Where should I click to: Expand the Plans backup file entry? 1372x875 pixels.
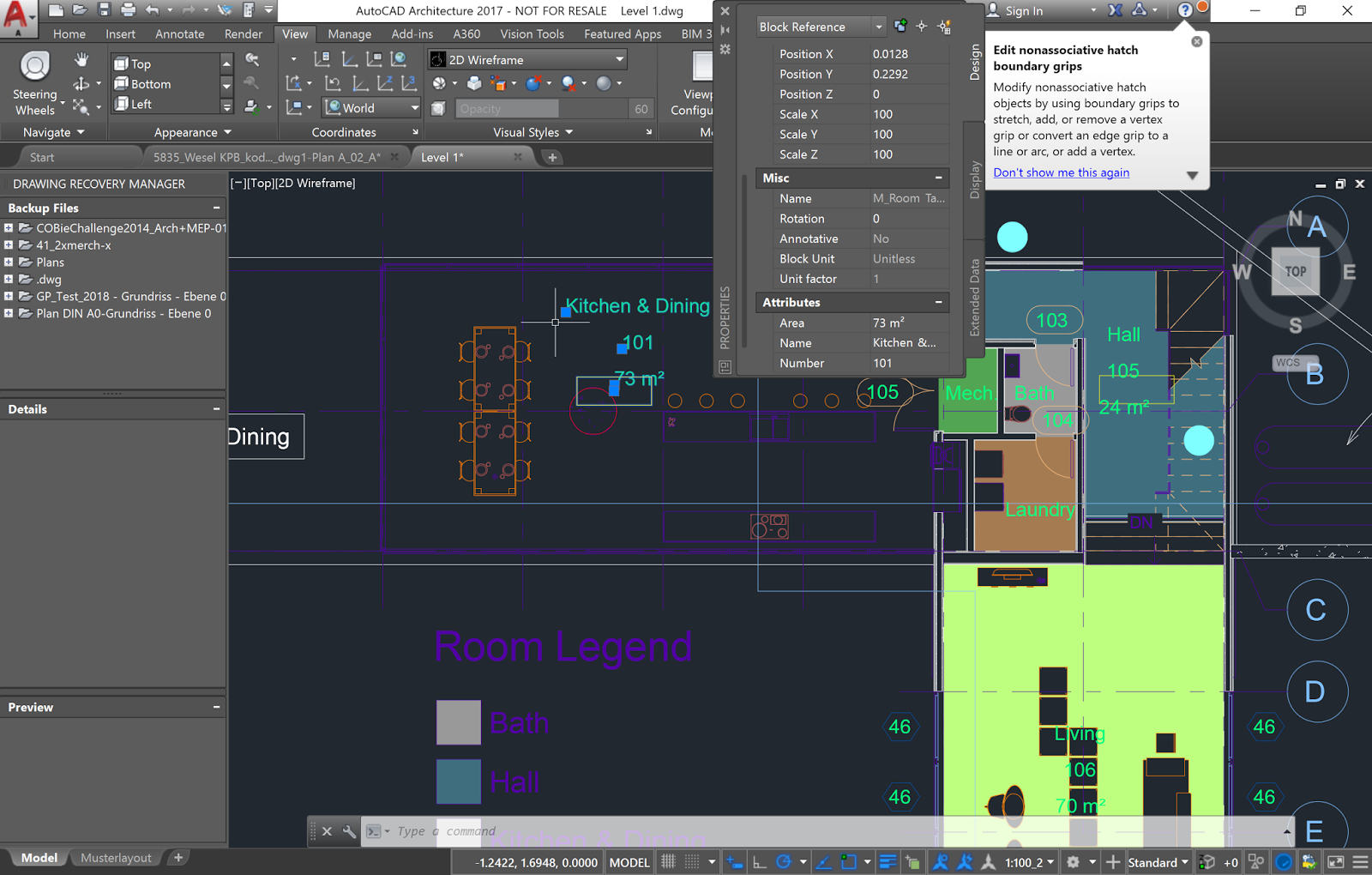click(x=9, y=262)
